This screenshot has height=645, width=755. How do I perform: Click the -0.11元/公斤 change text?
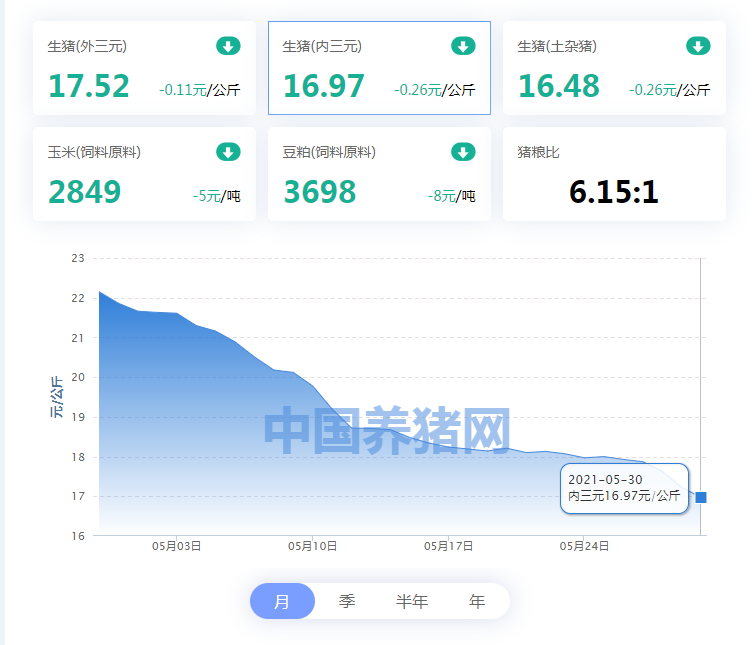(x=200, y=90)
